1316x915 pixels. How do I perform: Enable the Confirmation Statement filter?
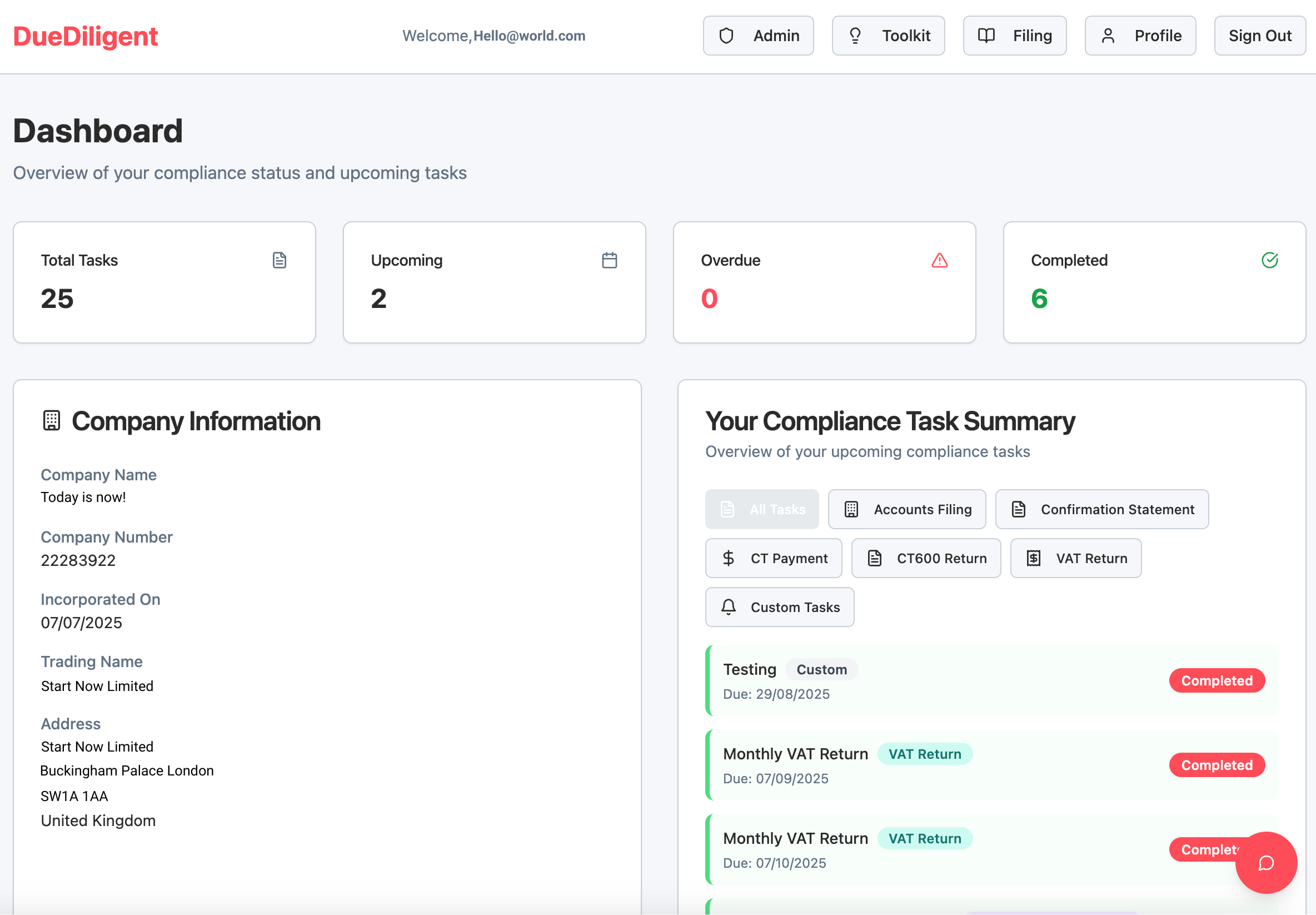[x=1101, y=509]
